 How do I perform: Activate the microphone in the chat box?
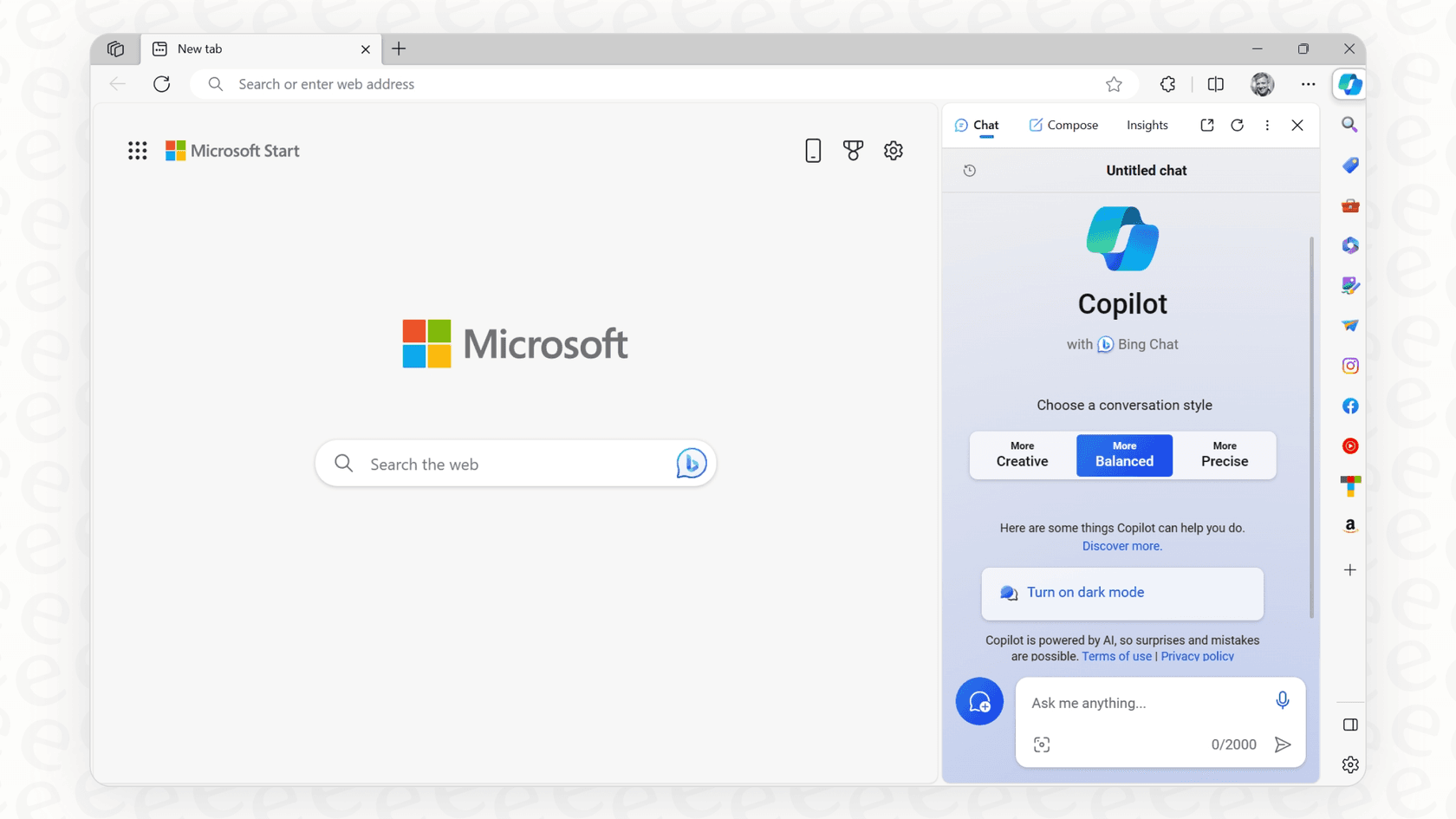(x=1282, y=700)
